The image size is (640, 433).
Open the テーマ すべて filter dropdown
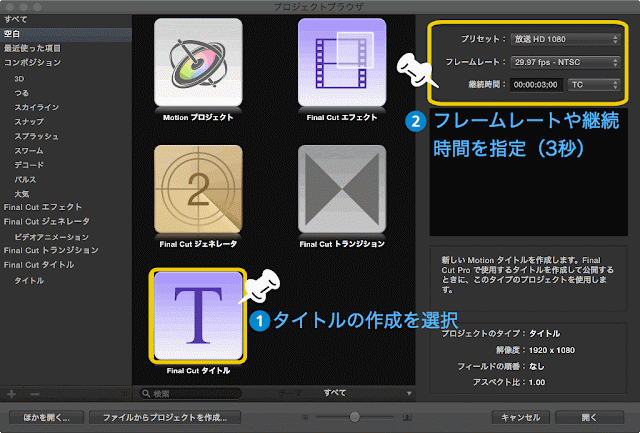[x=367, y=393]
